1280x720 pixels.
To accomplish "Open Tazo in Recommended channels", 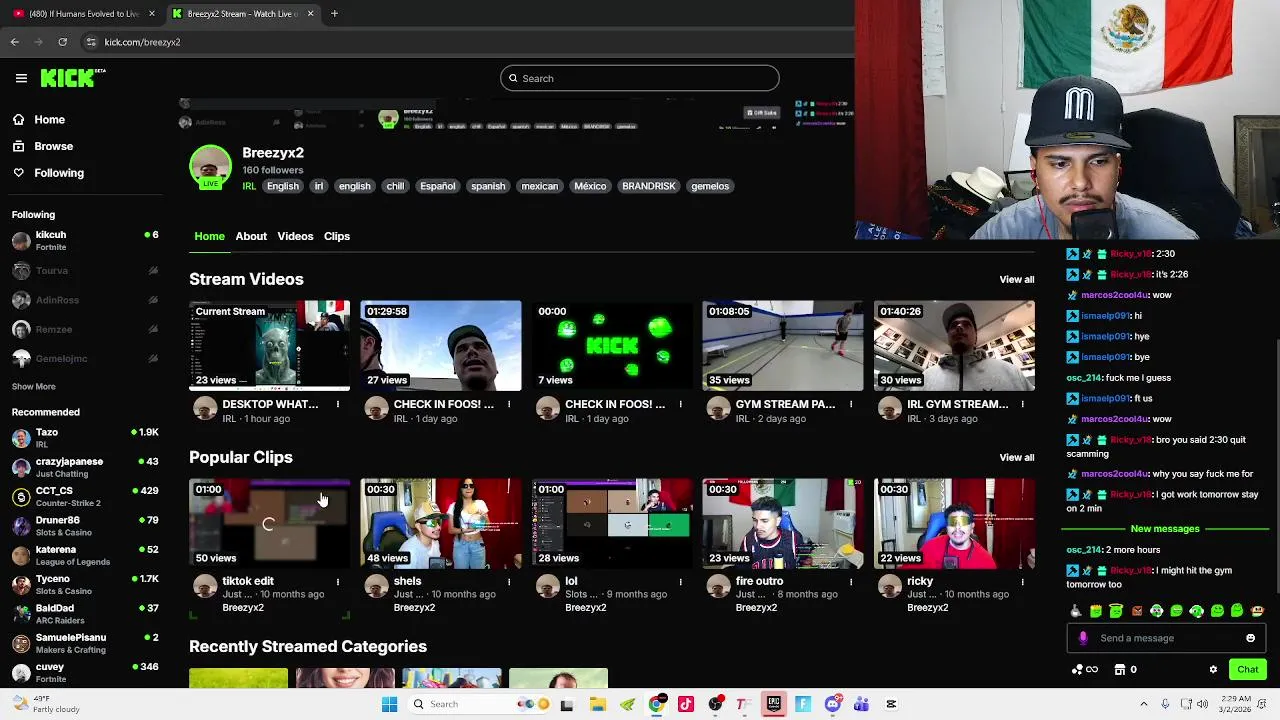I will 84,438.
